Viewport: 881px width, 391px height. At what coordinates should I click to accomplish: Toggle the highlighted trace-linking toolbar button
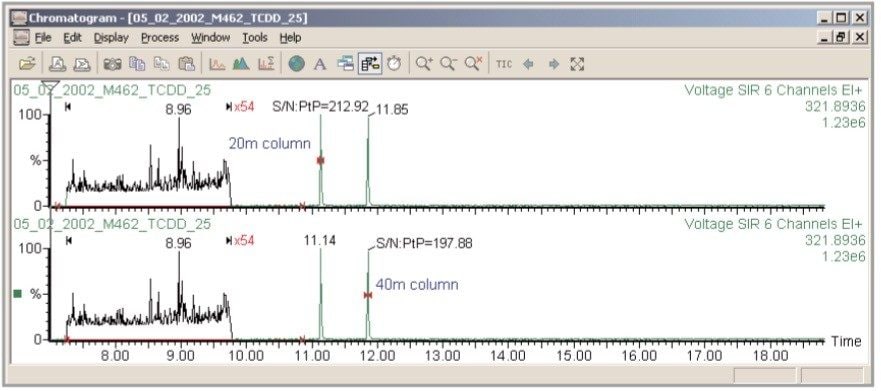click(x=370, y=64)
